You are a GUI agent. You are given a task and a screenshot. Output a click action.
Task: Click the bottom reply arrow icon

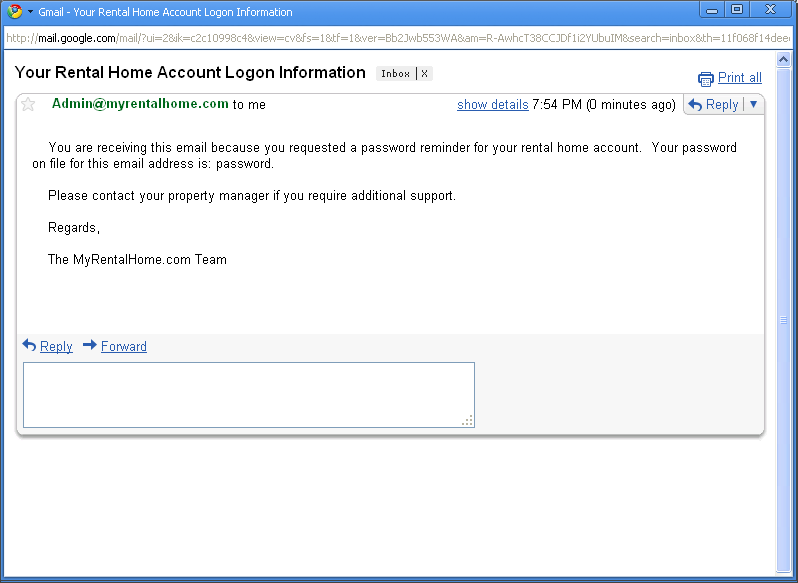29,345
